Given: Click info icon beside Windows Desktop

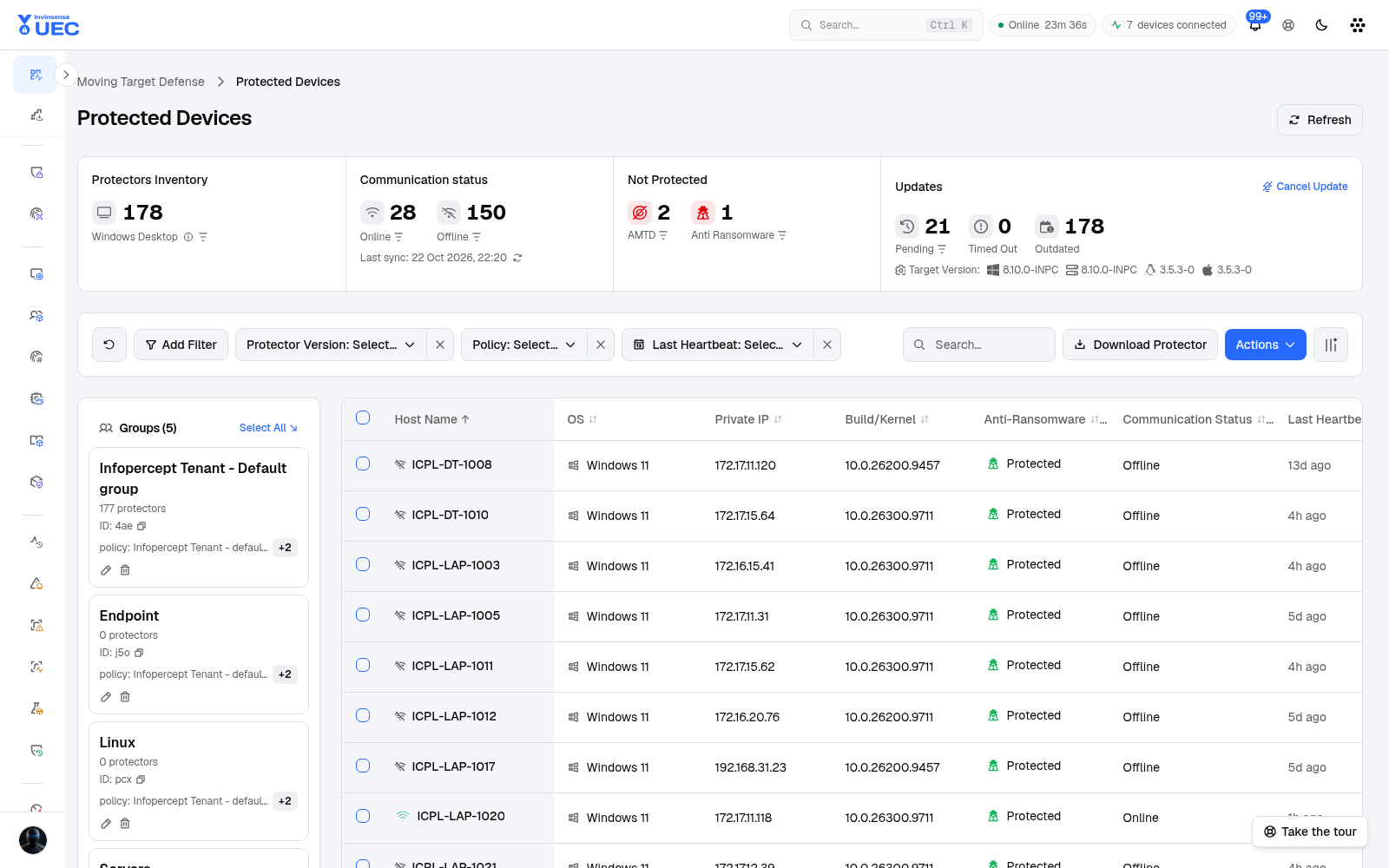Looking at the screenshot, I should (188, 237).
